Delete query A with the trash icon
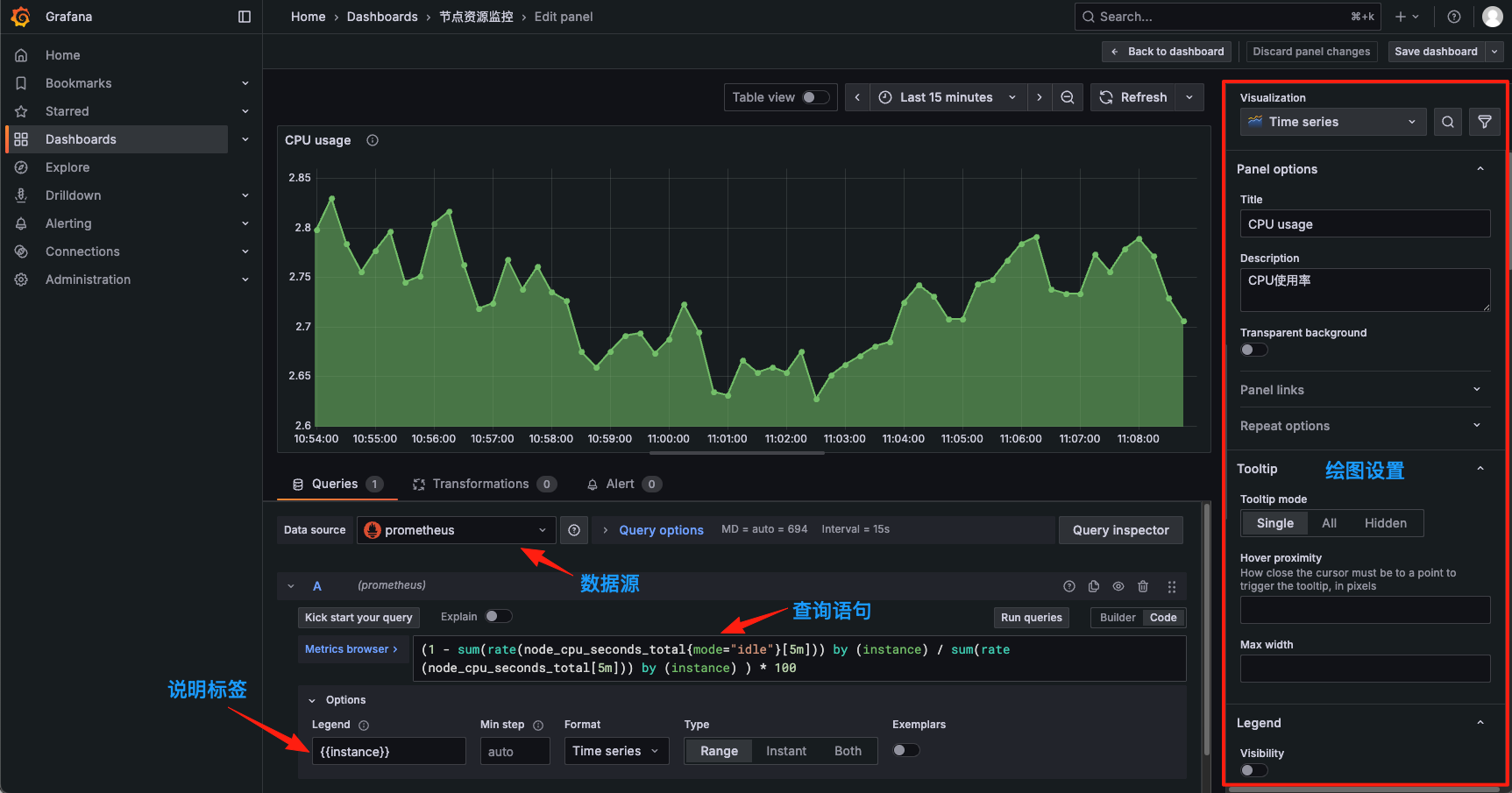The image size is (1512, 793). point(1143,586)
